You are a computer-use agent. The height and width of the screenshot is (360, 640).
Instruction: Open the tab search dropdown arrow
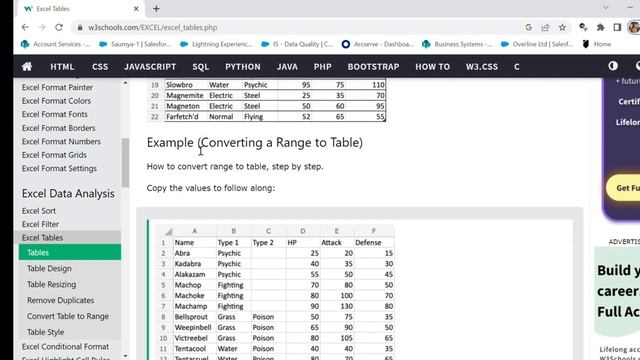click(x=606, y=7)
